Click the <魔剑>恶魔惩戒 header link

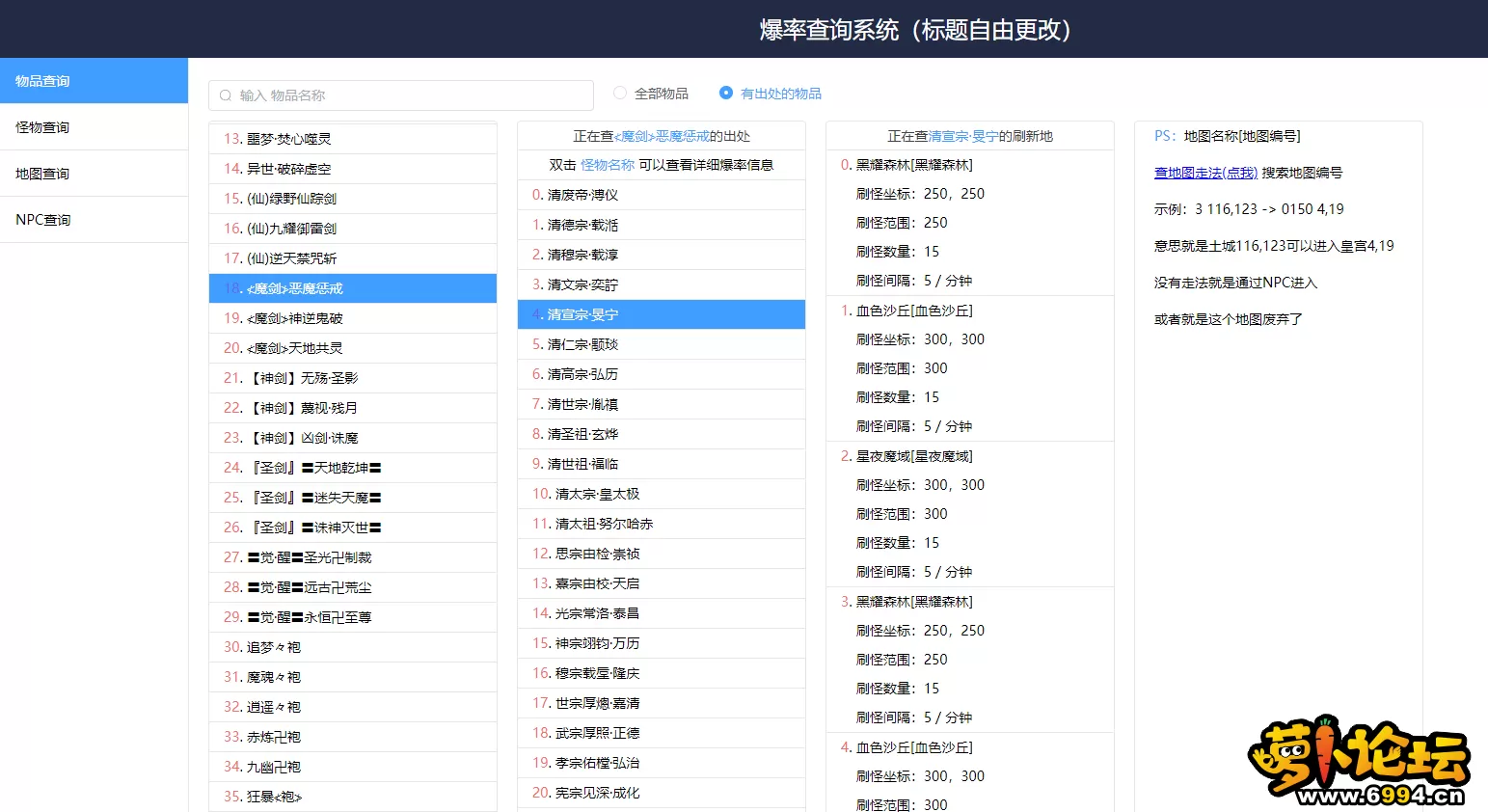(x=662, y=136)
